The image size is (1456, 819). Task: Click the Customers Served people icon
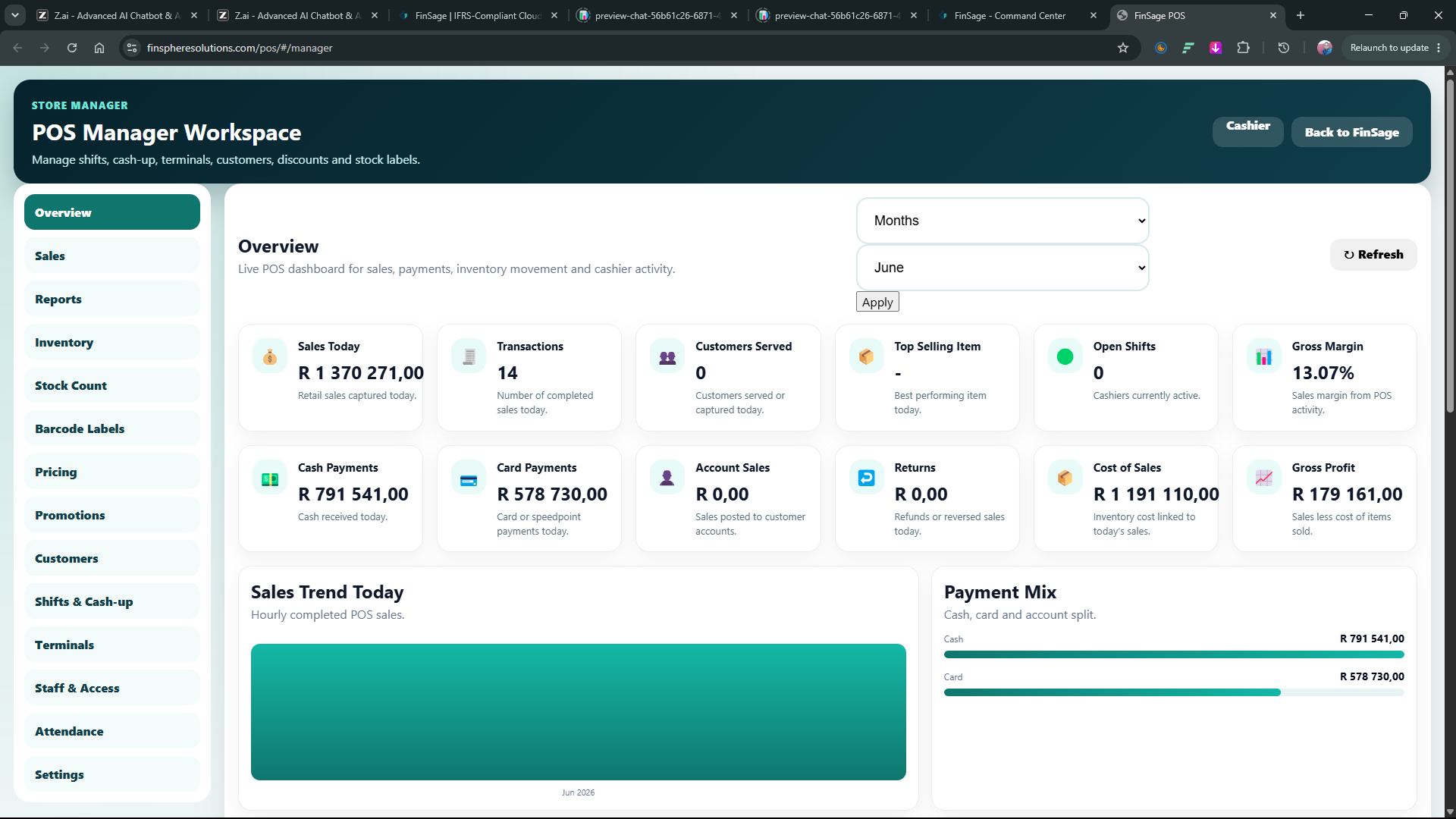(x=667, y=356)
